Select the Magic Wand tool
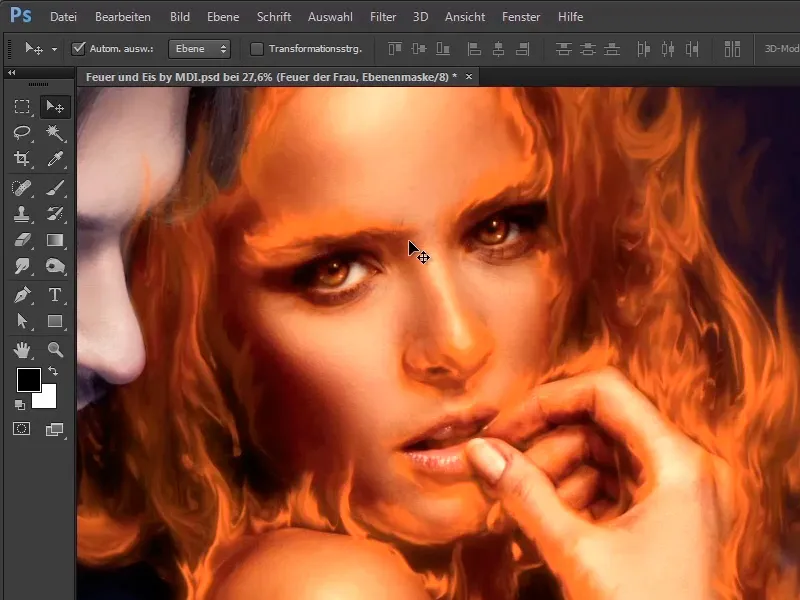 click(55, 133)
